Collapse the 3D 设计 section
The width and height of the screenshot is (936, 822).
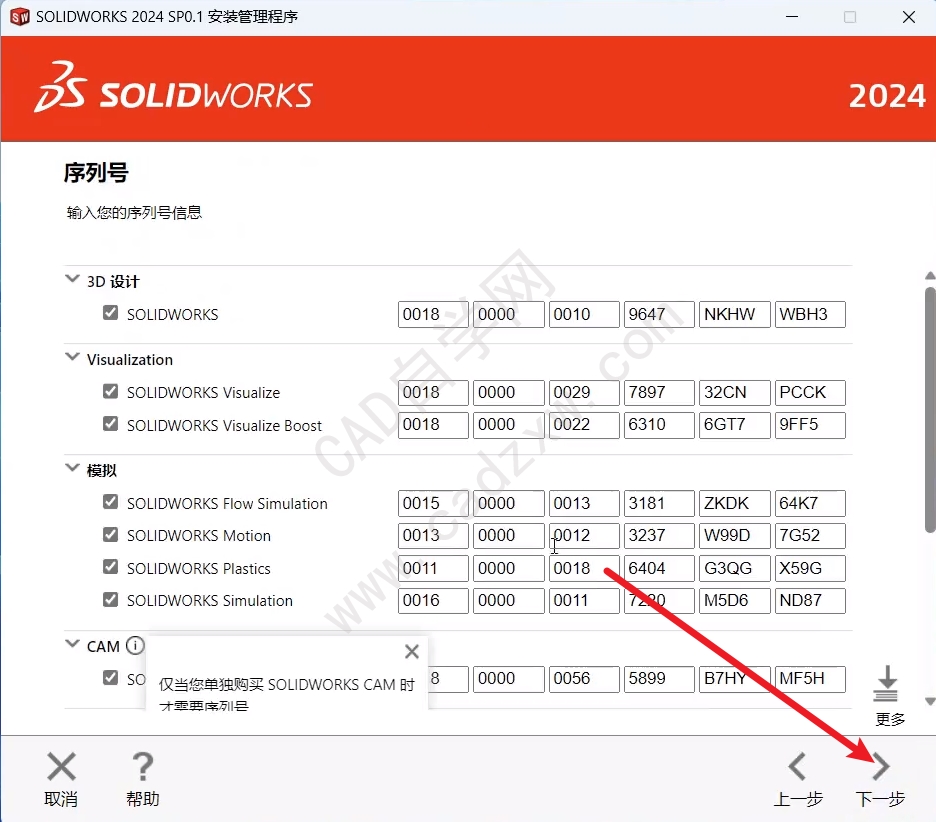[x=72, y=279]
